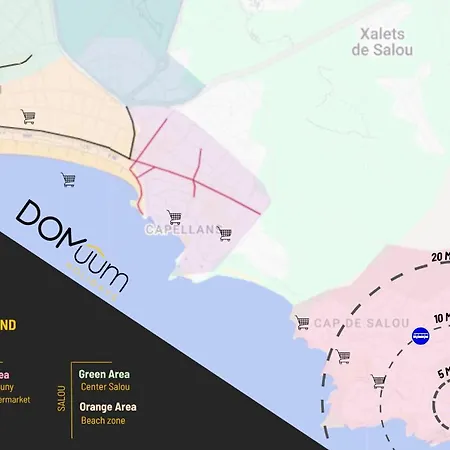This screenshot has width=450, height=450.
Task: Click the CAPELLANS map label
Action: click(x=183, y=229)
